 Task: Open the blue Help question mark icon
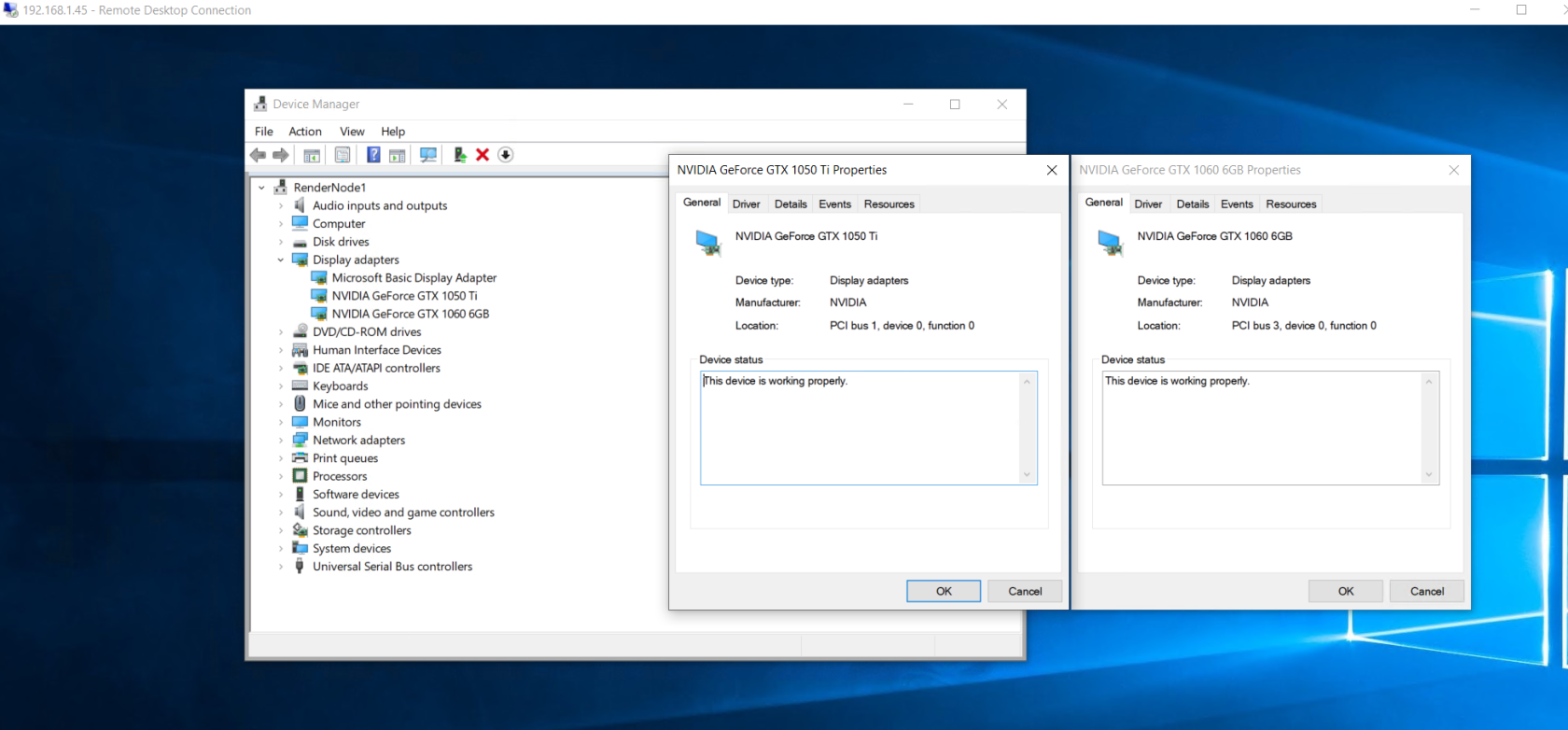373,155
